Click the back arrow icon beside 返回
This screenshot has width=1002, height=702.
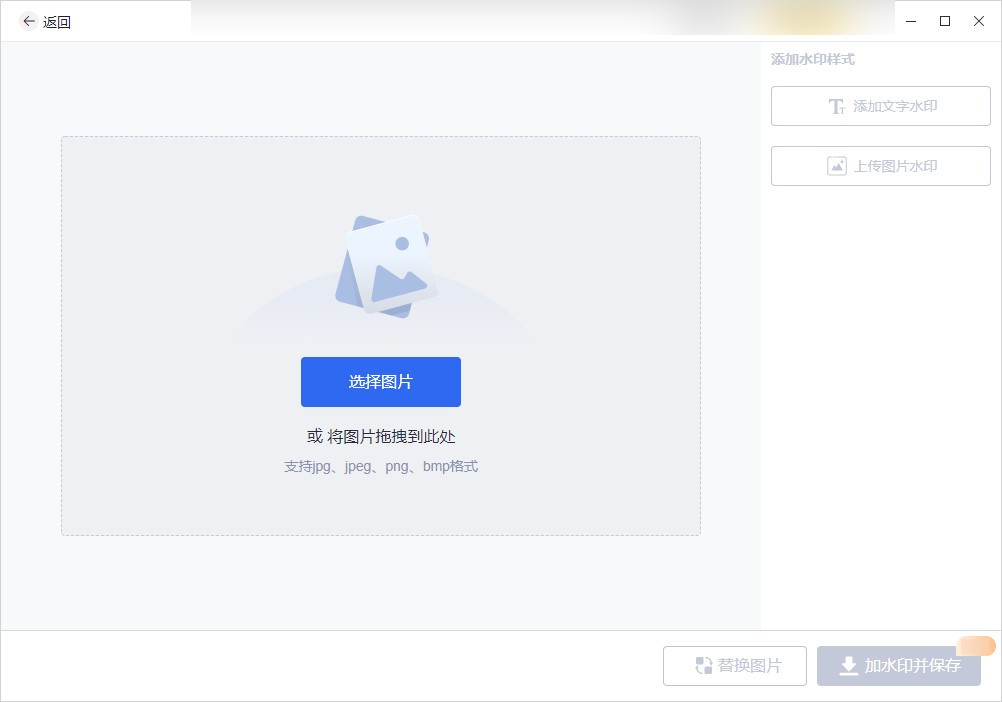click(x=28, y=21)
